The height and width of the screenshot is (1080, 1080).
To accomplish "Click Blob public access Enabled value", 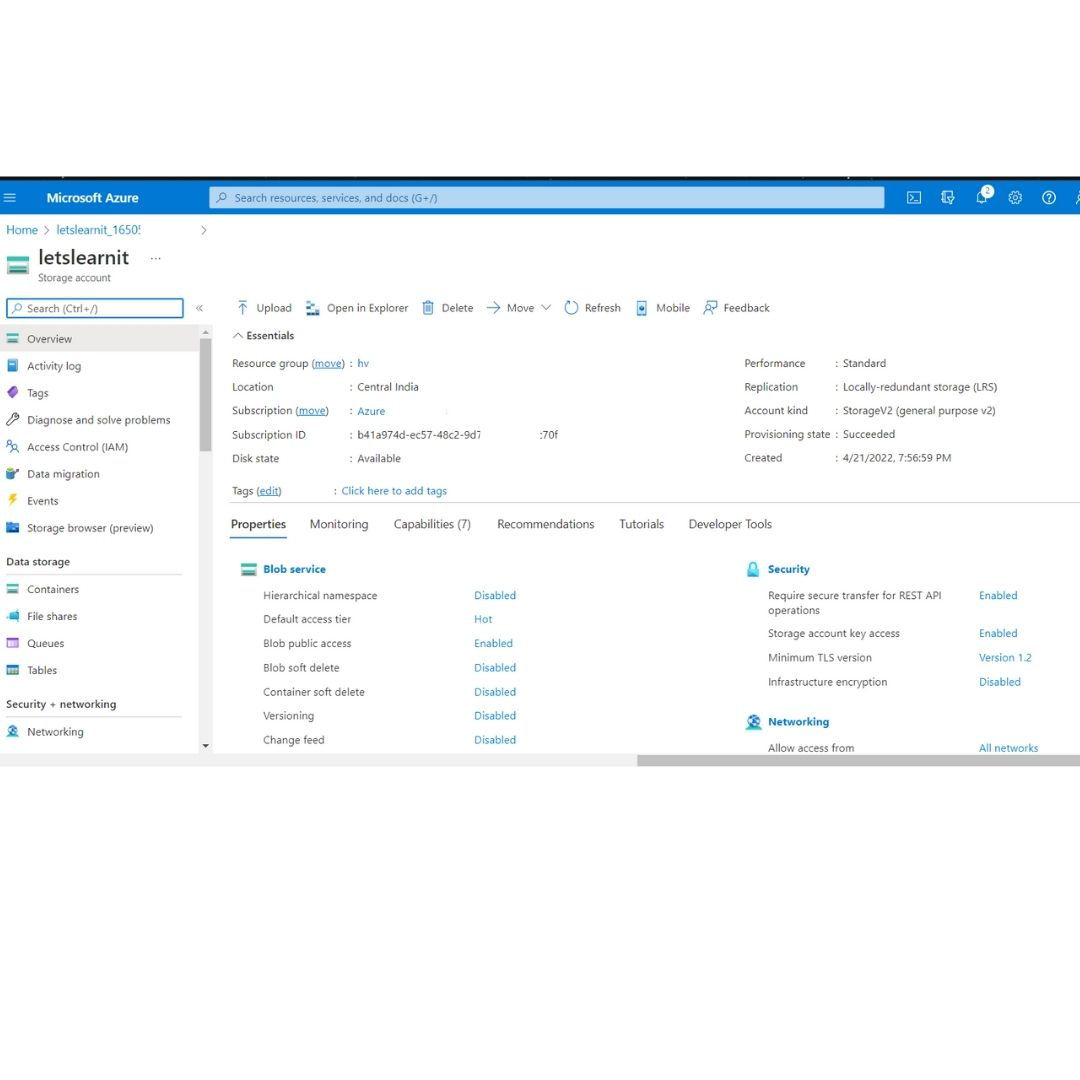I will tap(493, 643).
